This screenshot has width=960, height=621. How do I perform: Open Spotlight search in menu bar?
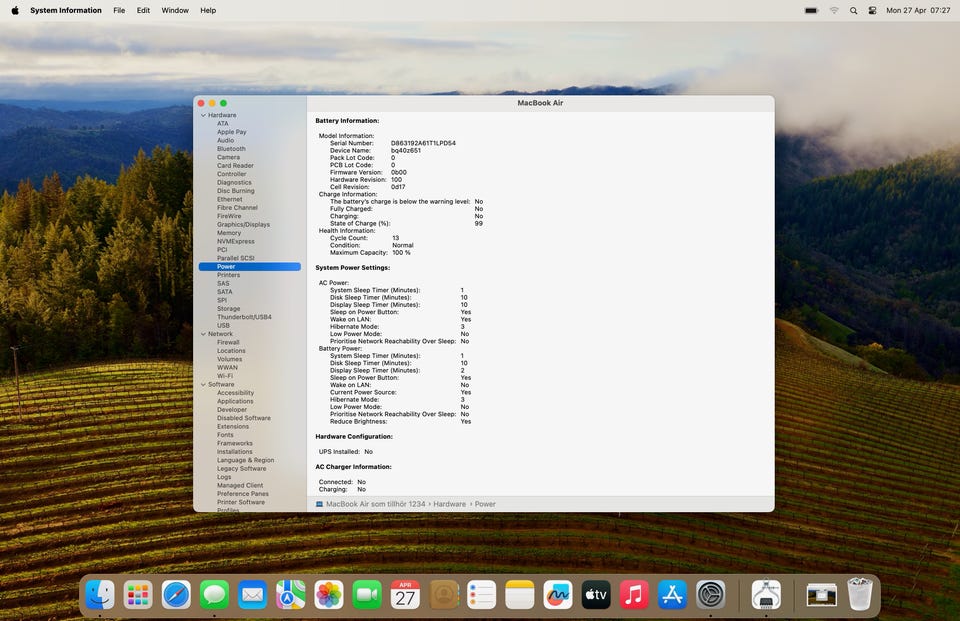[x=853, y=10]
